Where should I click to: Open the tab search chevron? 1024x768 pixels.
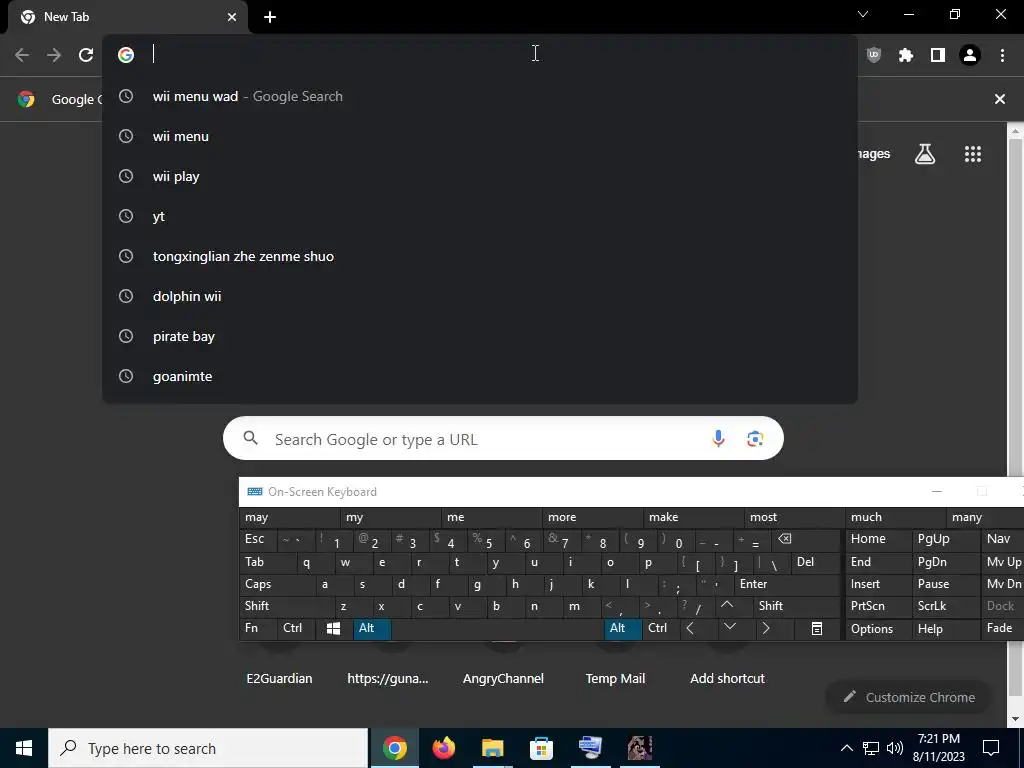(863, 14)
